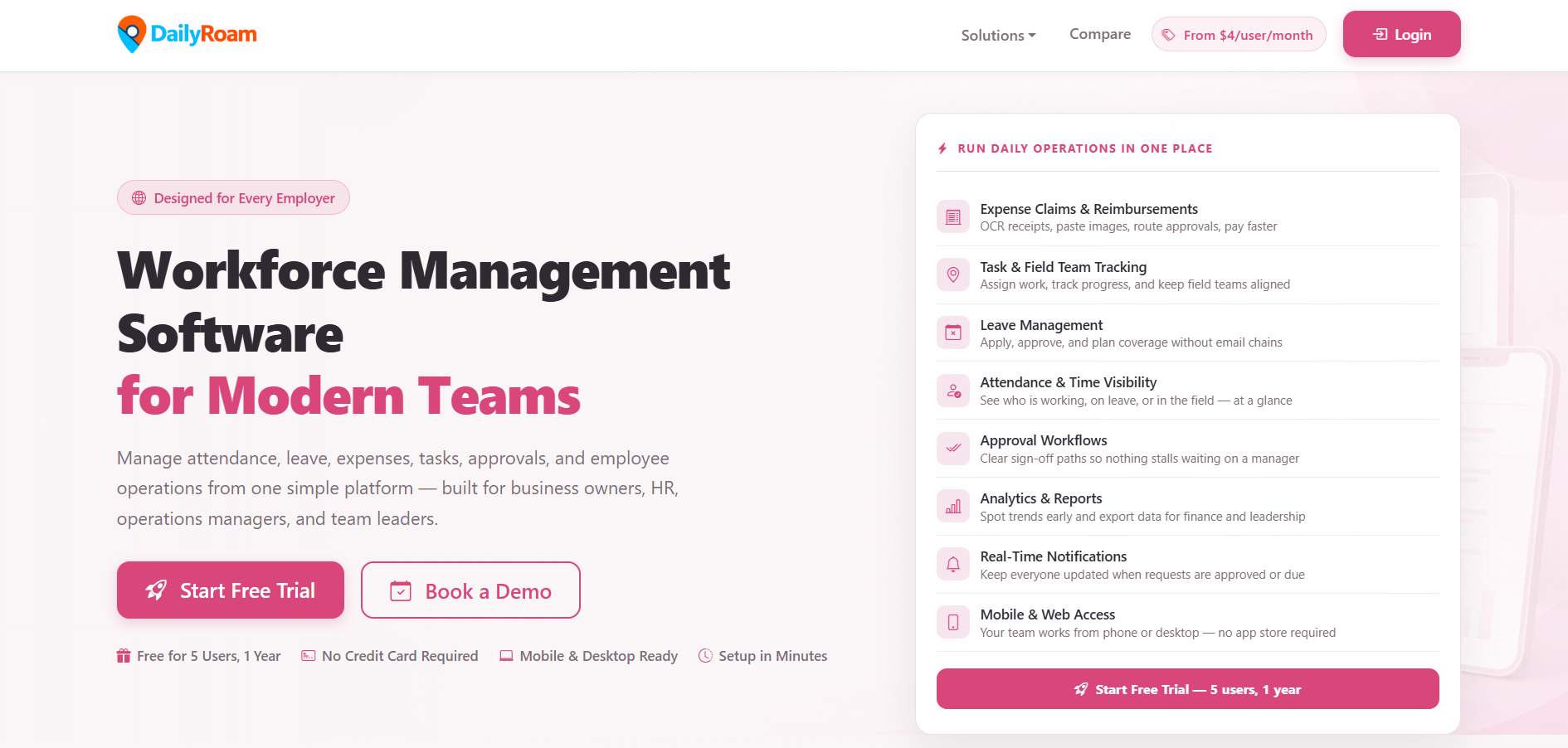Click the Designed for Every Employer badge
1568x748 pixels.
pos(233,197)
